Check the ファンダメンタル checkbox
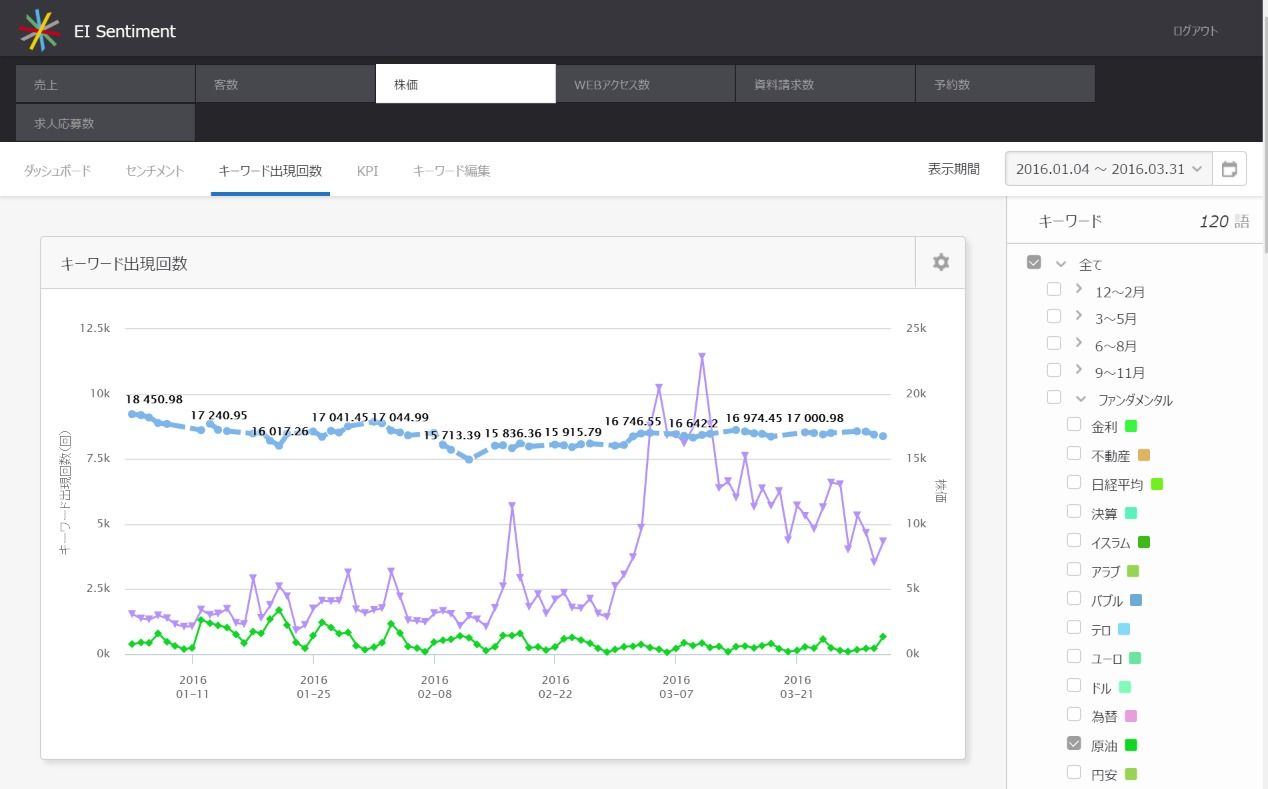This screenshot has width=1268, height=789. click(1054, 397)
